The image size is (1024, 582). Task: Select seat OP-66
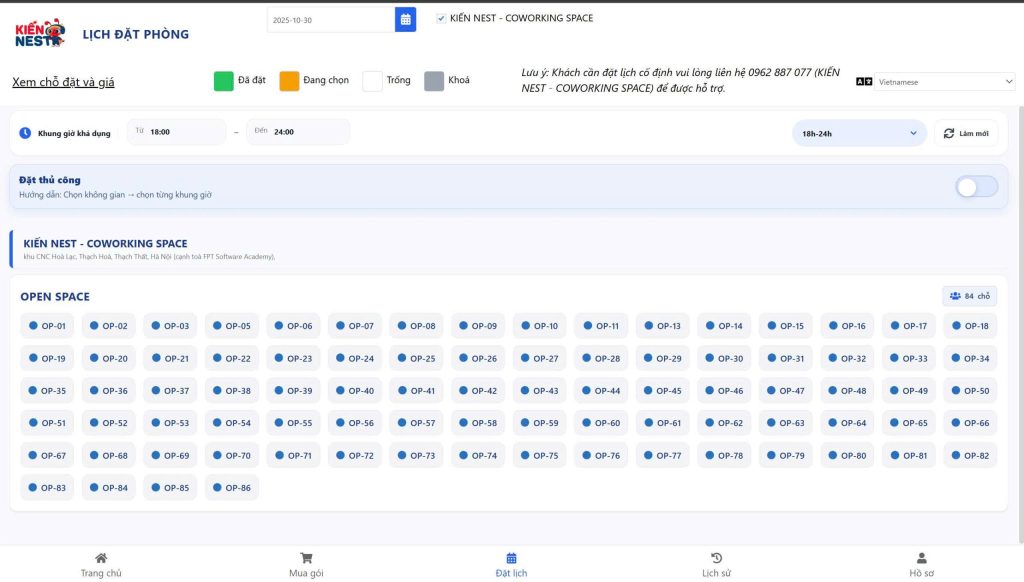pyautogui.click(x=970, y=423)
